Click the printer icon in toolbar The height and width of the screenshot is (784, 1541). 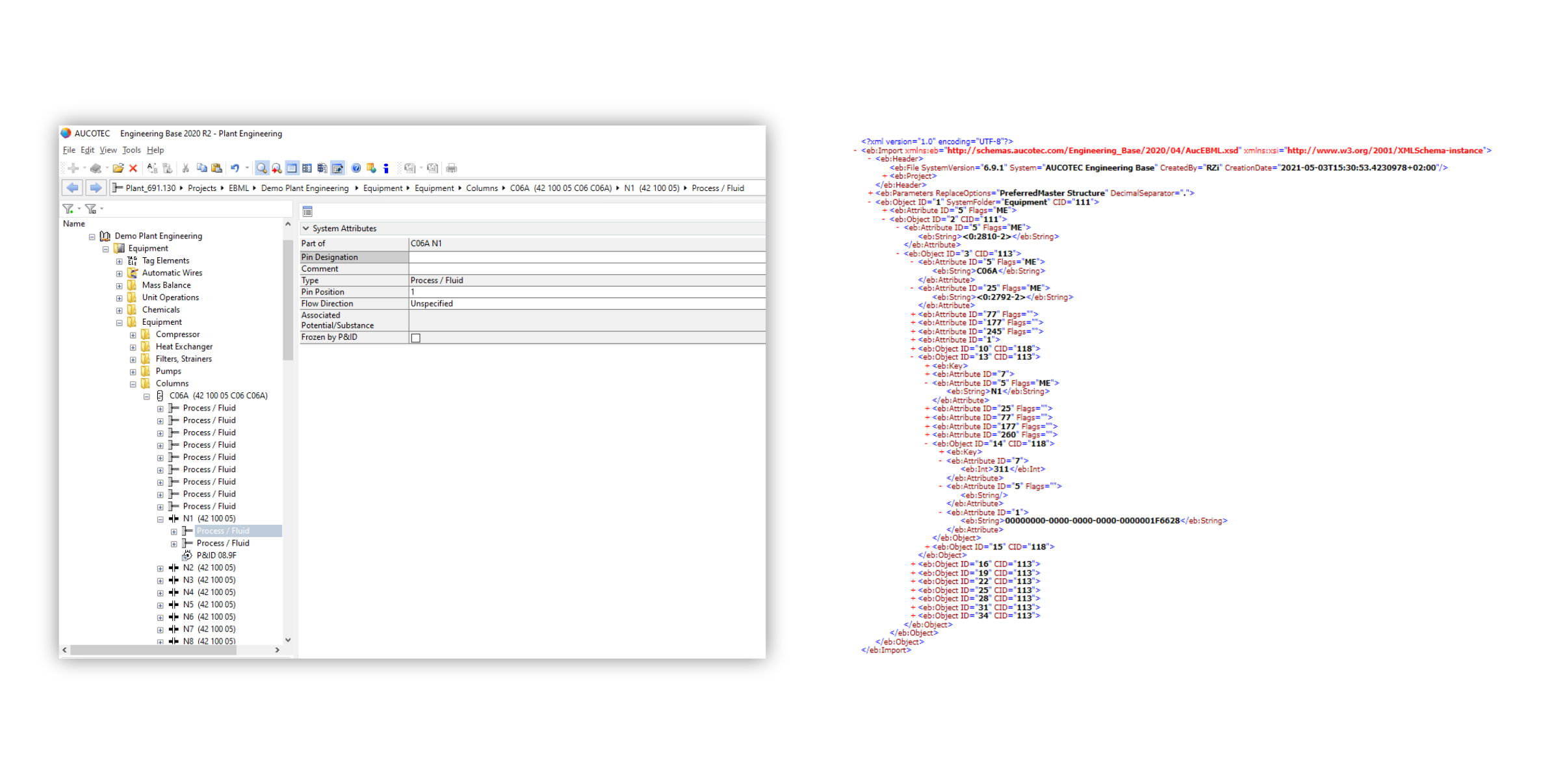pyautogui.click(x=452, y=168)
